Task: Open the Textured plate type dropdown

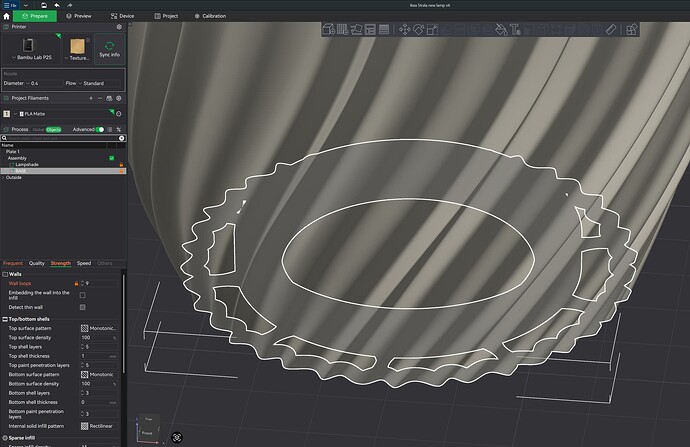Action: [77, 58]
